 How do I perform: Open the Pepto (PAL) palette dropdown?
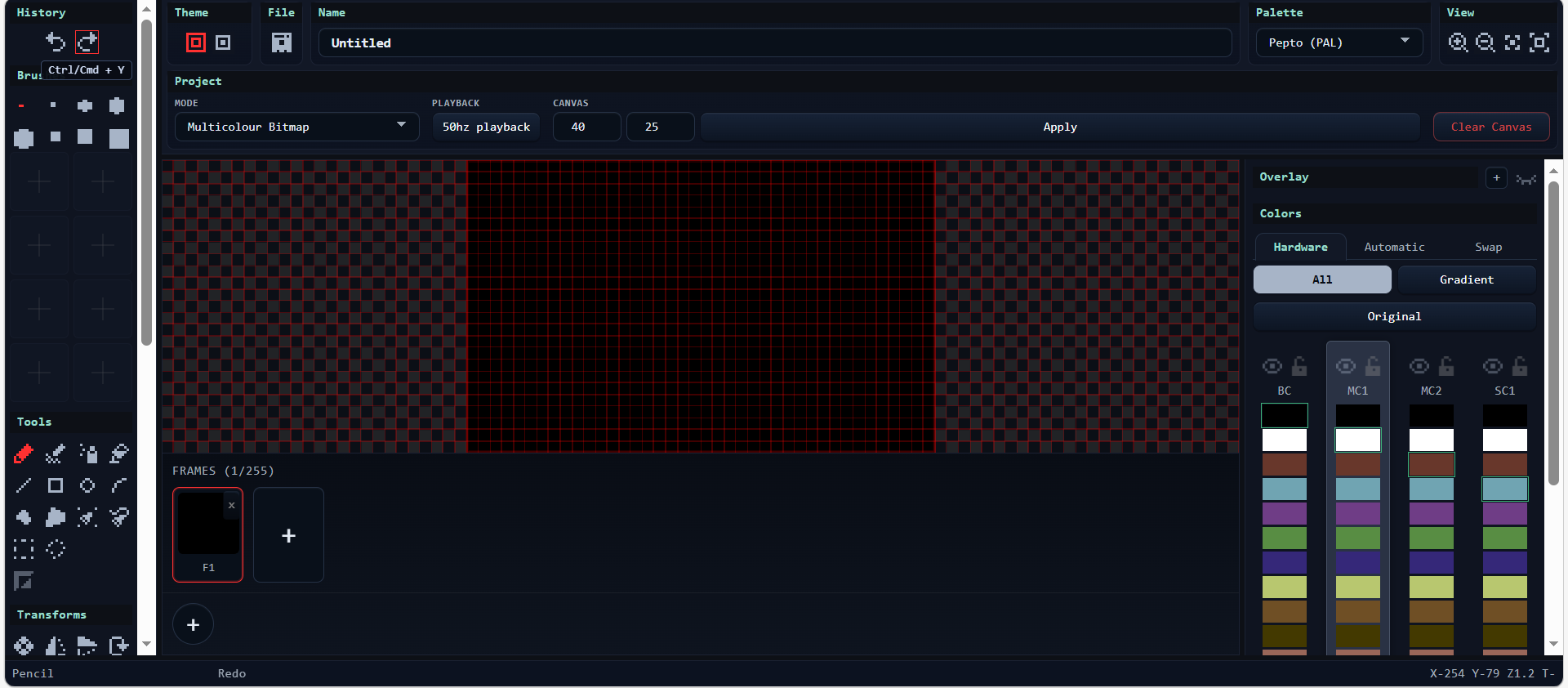[1339, 42]
